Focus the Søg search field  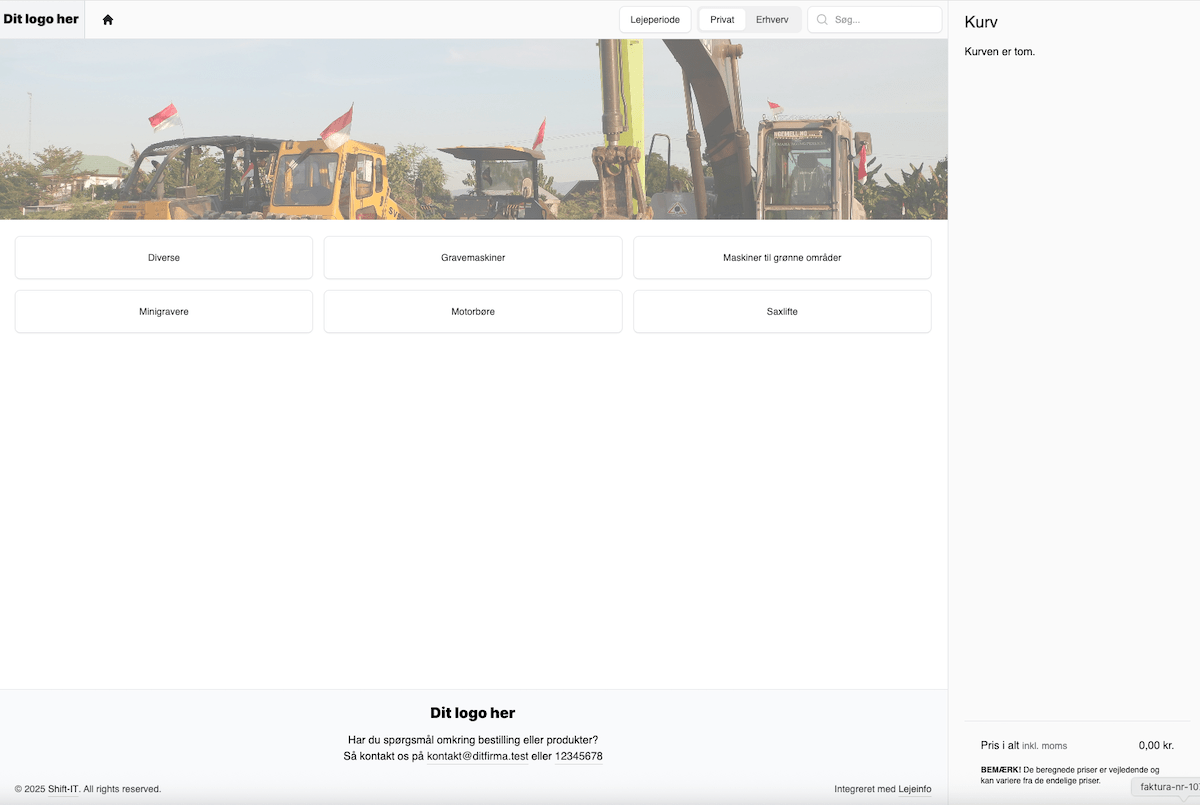[883, 19]
